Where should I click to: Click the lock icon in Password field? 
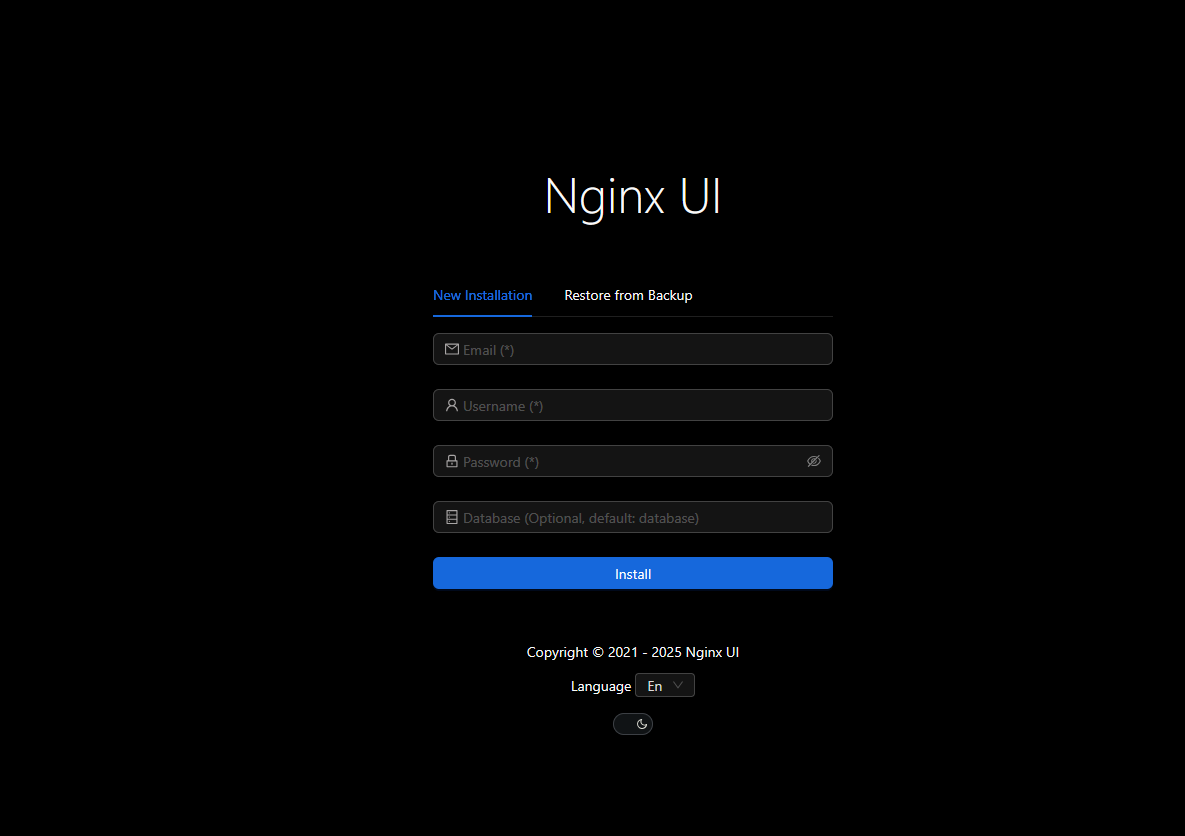pos(452,461)
